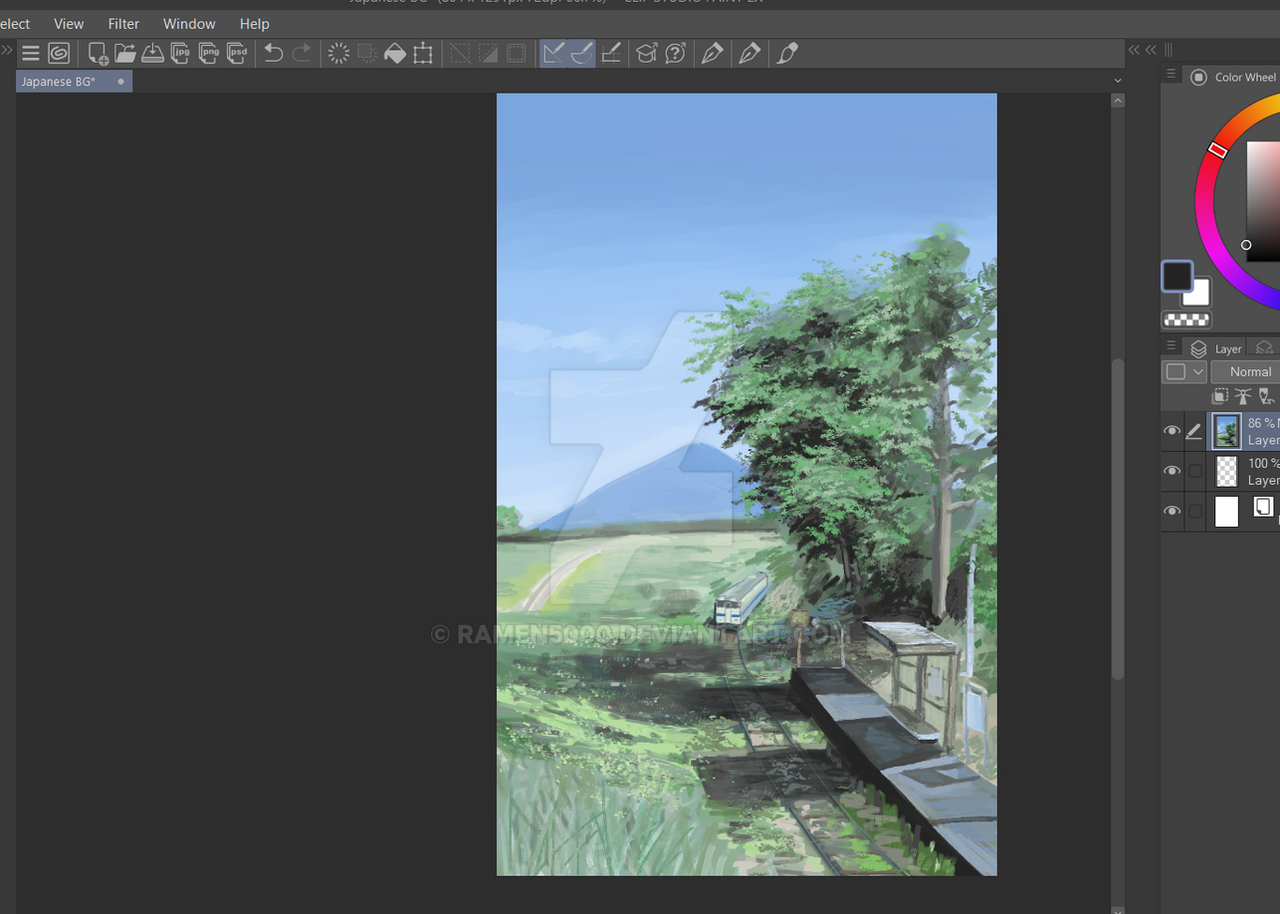Screen dimensions: 1280x914
Task: Toggle Clip to Layer Below icon
Action: coord(1220,397)
